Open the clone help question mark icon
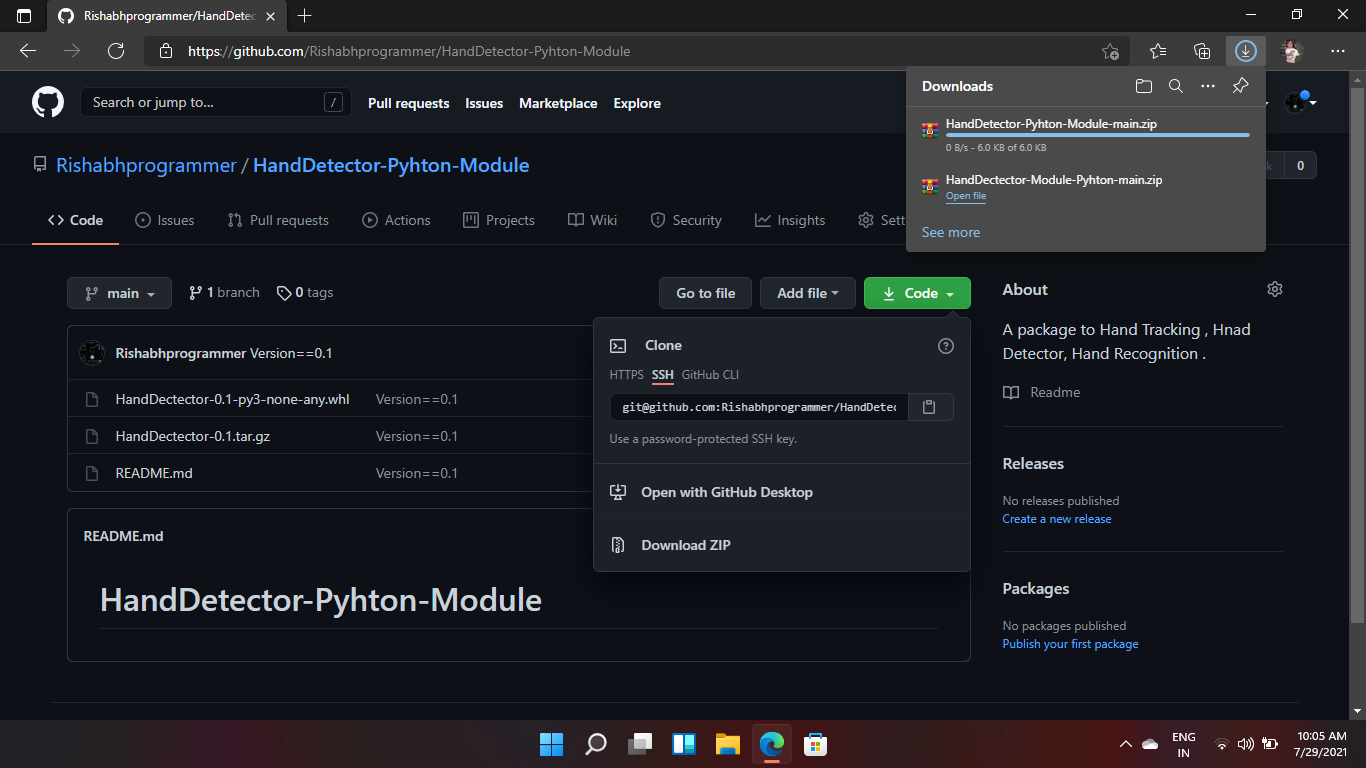This screenshot has height=768, width=1366. (946, 346)
